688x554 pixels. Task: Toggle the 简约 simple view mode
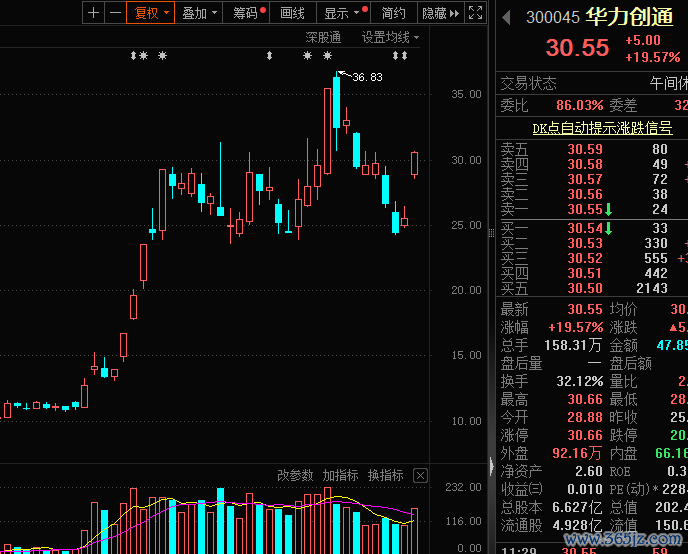[393, 13]
